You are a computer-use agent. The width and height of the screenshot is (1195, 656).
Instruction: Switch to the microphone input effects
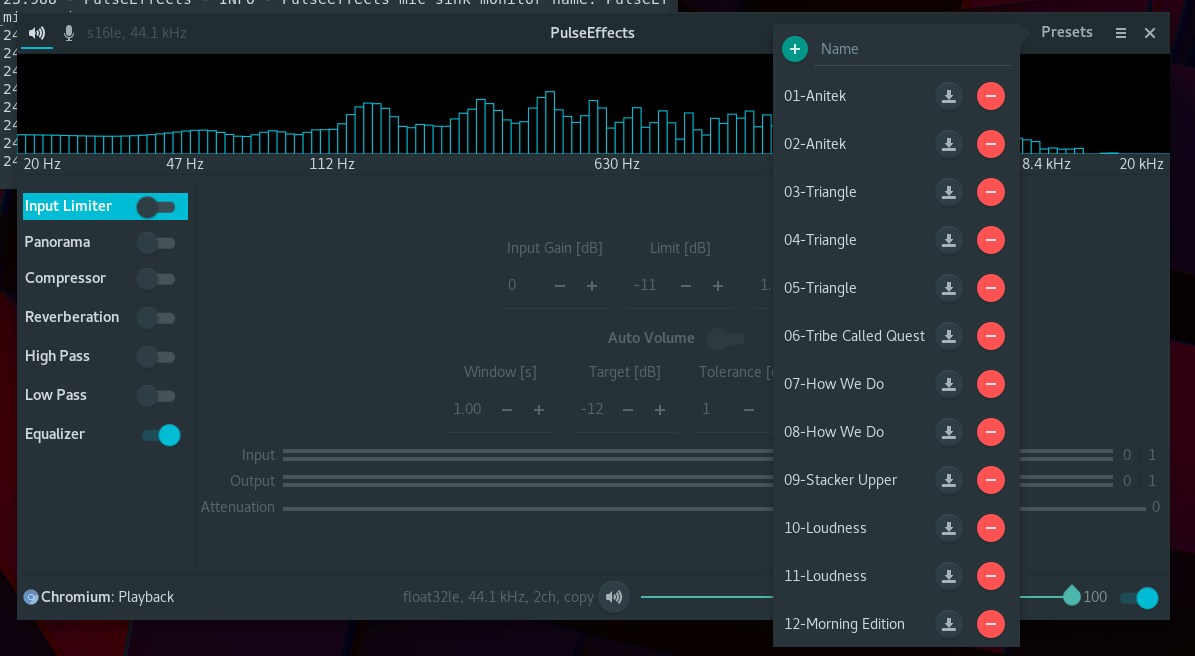pyautogui.click(x=69, y=33)
